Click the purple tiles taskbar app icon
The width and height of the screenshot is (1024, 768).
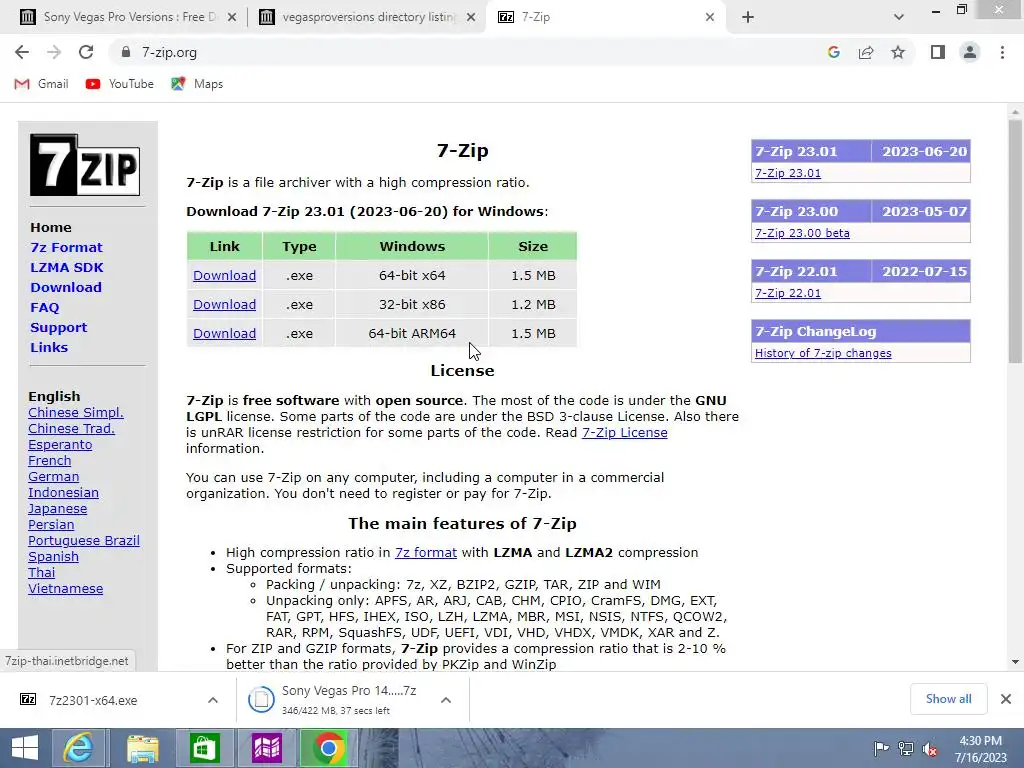(266, 748)
